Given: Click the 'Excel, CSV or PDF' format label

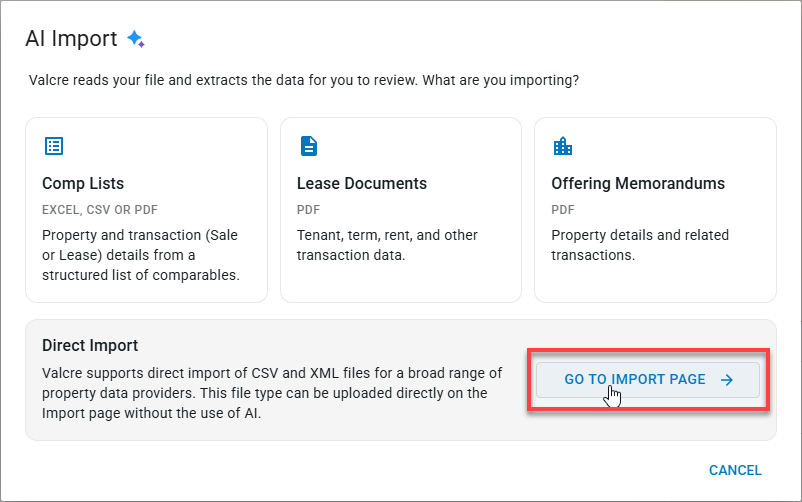Looking at the screenshot, I should click(100, 210).
